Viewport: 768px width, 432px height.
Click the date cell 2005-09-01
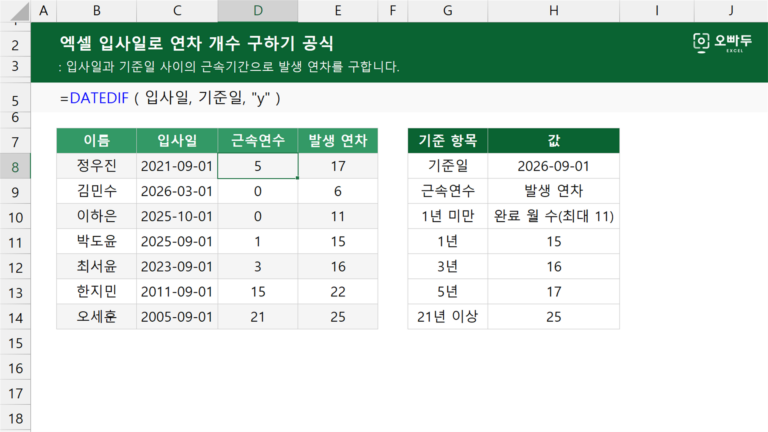[x=177, y=317]
